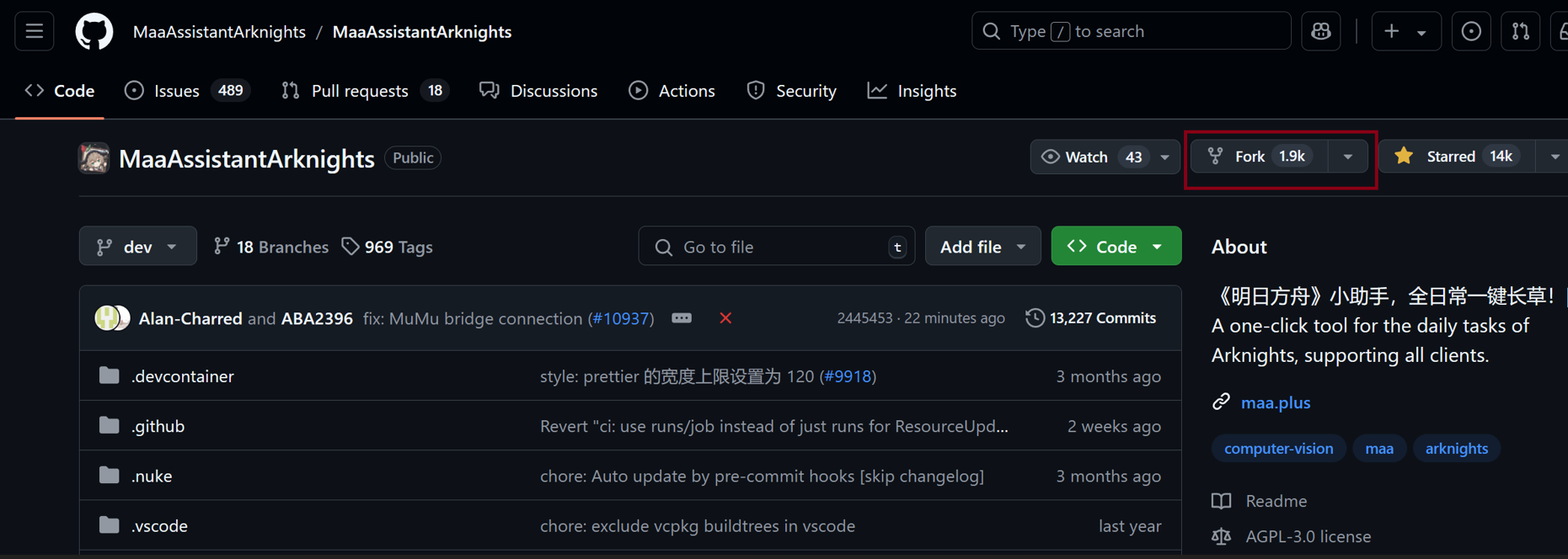This screenshot has width=1568, height=559.
Task: Focus the Go to file input
Action: click(777, 247)
